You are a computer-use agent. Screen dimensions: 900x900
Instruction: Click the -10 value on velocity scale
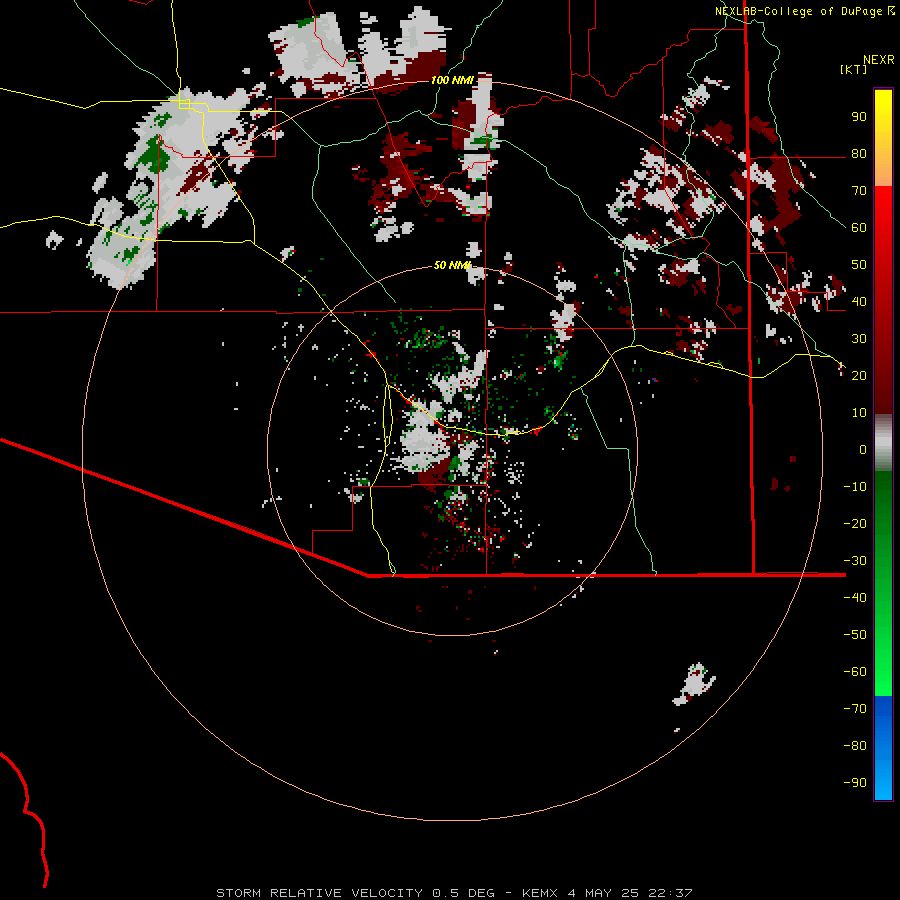[x=855, y=487]
